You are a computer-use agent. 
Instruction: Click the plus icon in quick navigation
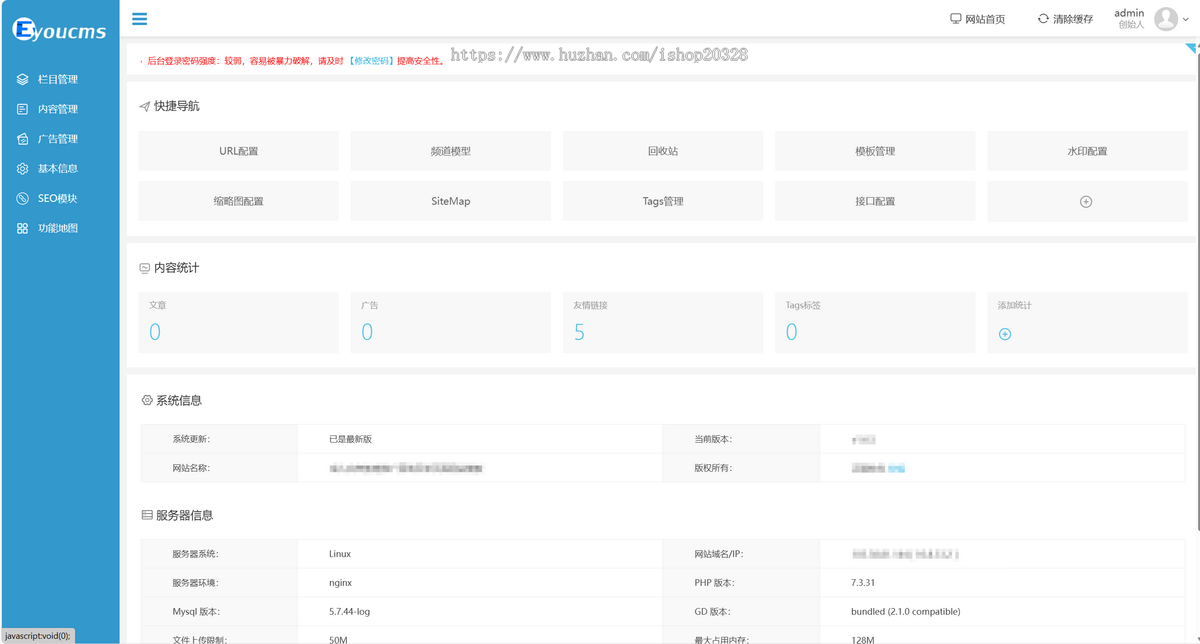1087,201
